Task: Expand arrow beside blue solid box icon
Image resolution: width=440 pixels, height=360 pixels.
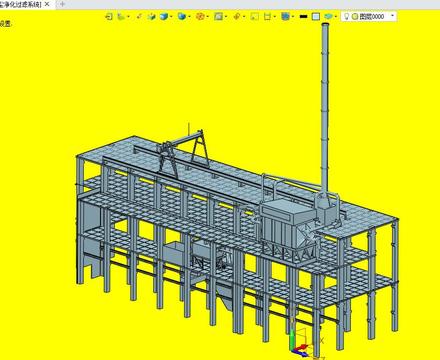Action: point(171,16)
